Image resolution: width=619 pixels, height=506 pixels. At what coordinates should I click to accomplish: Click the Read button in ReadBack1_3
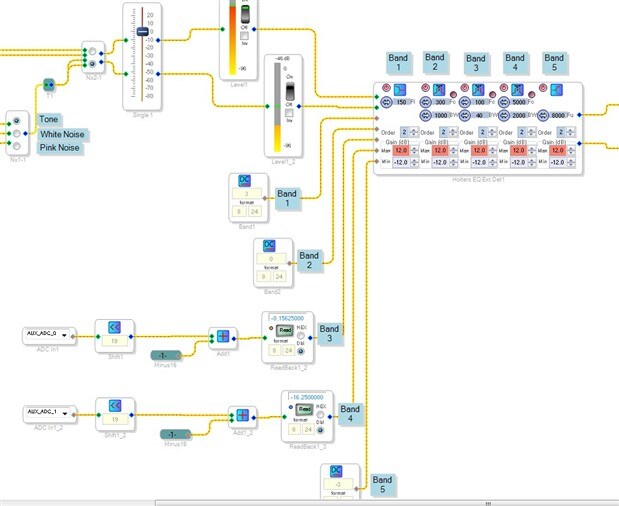304,409
